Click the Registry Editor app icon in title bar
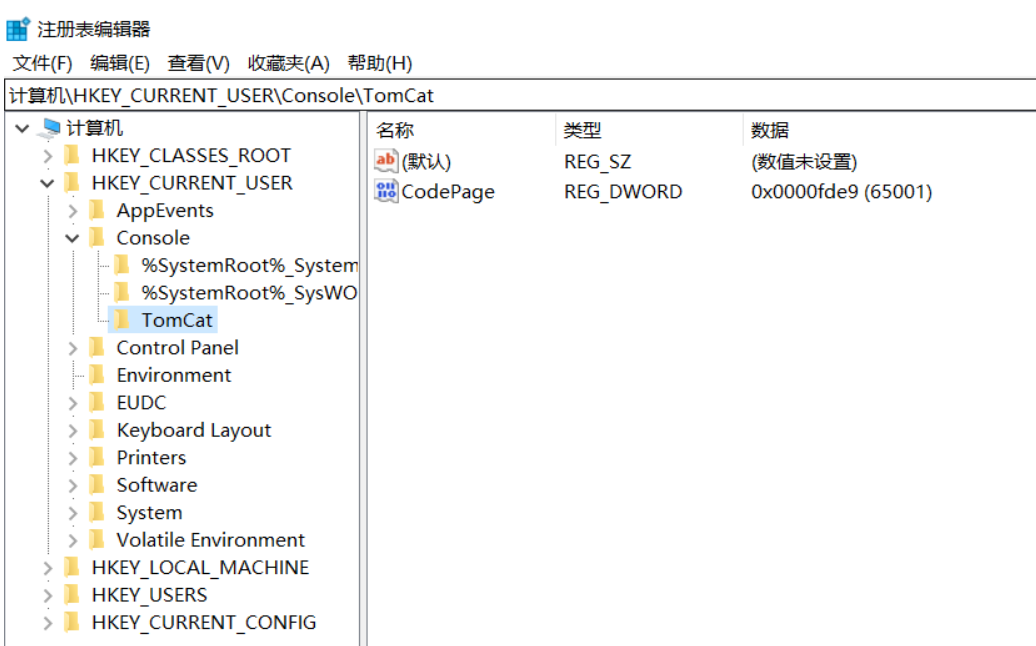Image resolution: width=1036 pixels, height=646 pixels. [x=18, y=29]
